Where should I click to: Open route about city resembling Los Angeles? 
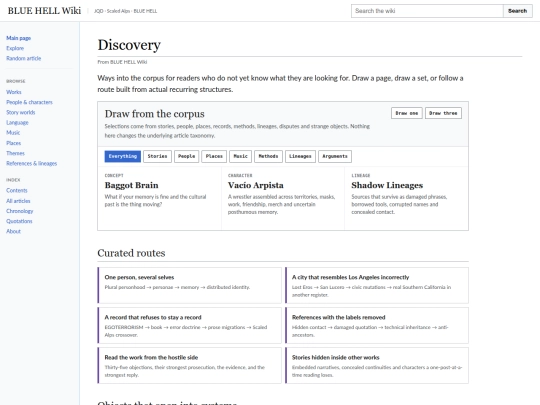377,285
